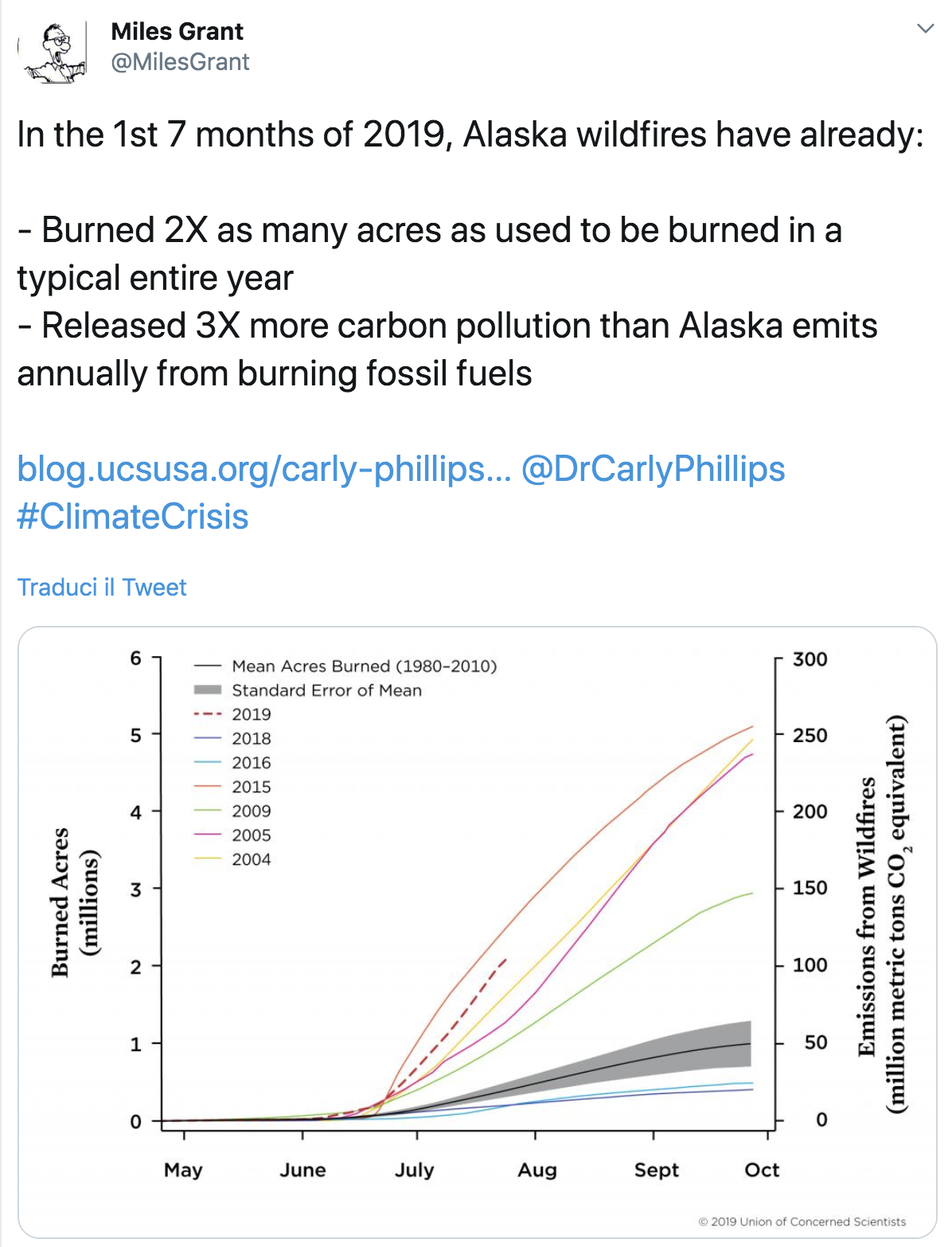
Task: Click the 2004 yellow legend line
Action: (207, 859)
